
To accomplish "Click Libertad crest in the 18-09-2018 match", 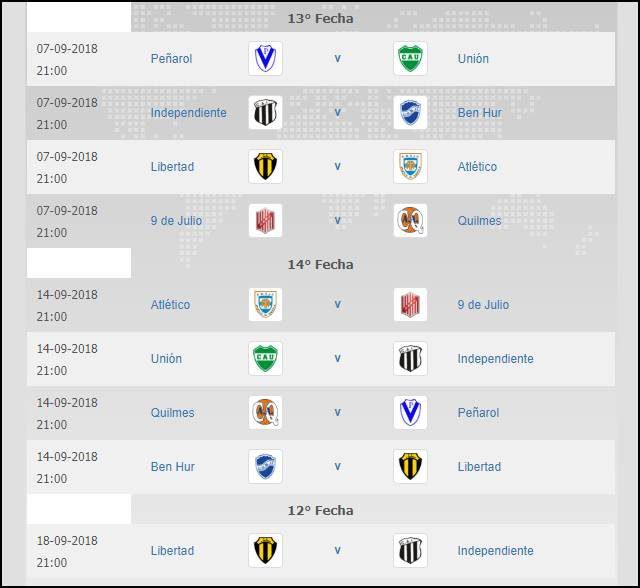I will [x=265, y=551].
